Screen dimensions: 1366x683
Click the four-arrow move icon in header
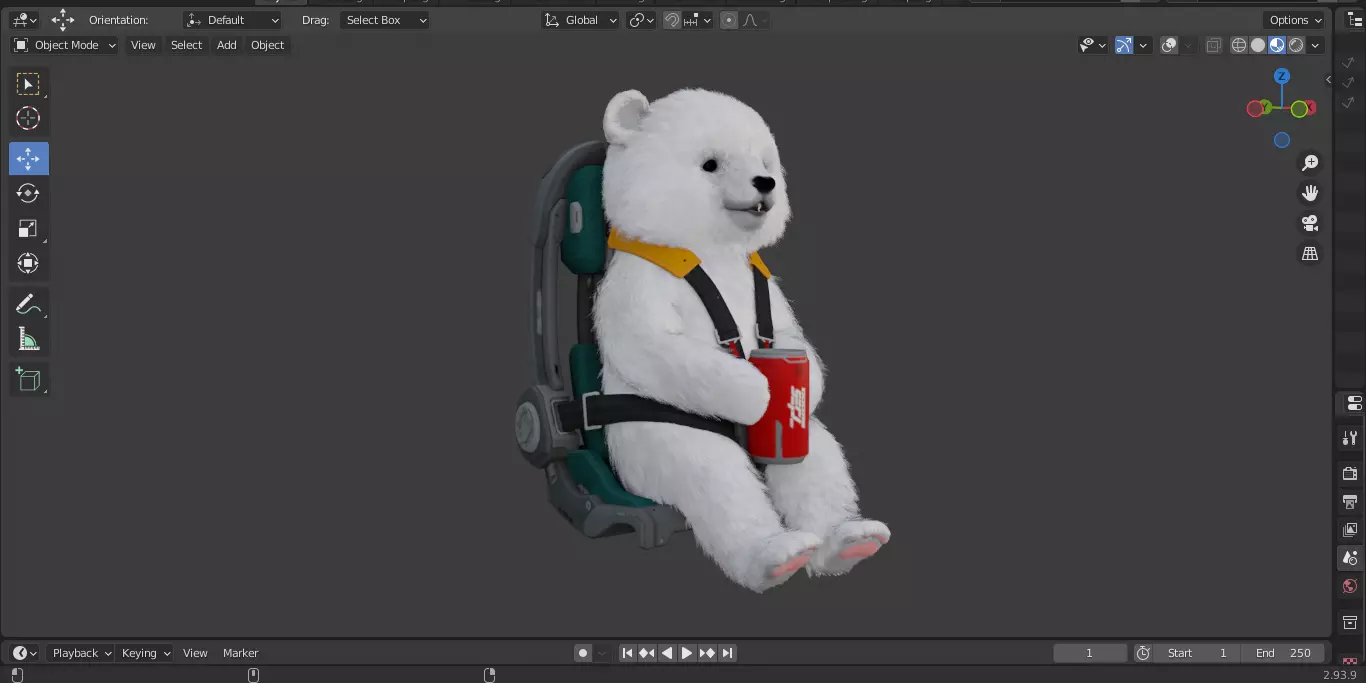pyautogui.click(x=63, y=20)
